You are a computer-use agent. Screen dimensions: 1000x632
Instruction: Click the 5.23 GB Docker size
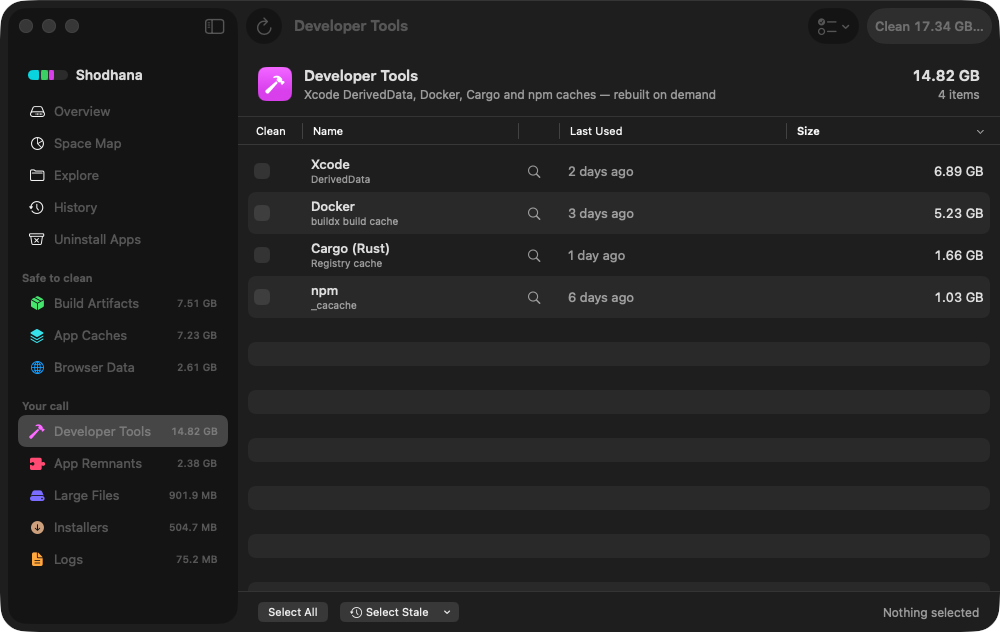pyautogui.click(x=958, y=214)
